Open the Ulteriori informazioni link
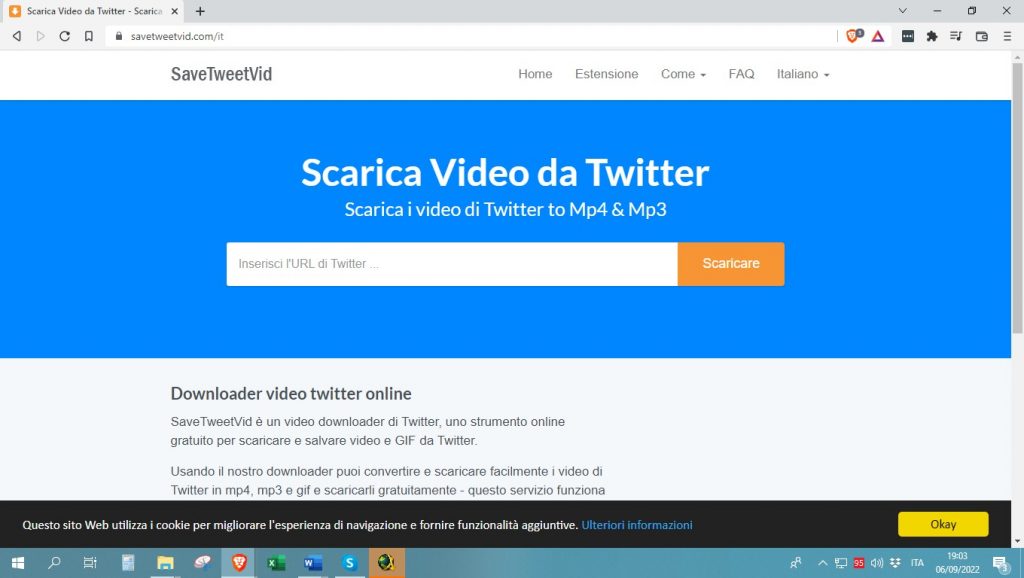This screenshot has height=578, width=1024. click(x=637, y=524)
